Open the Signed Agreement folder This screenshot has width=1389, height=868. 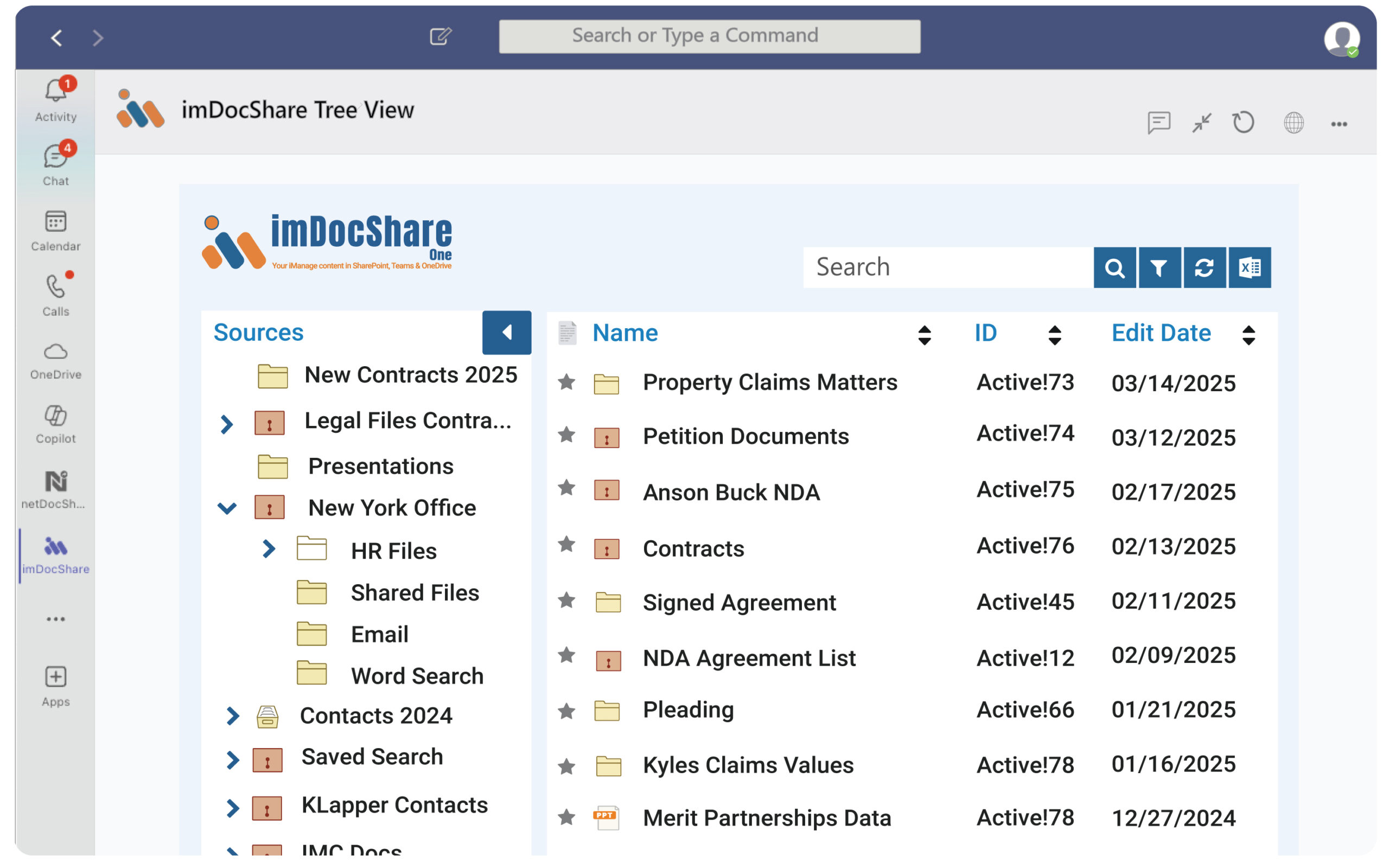[740, 603]
